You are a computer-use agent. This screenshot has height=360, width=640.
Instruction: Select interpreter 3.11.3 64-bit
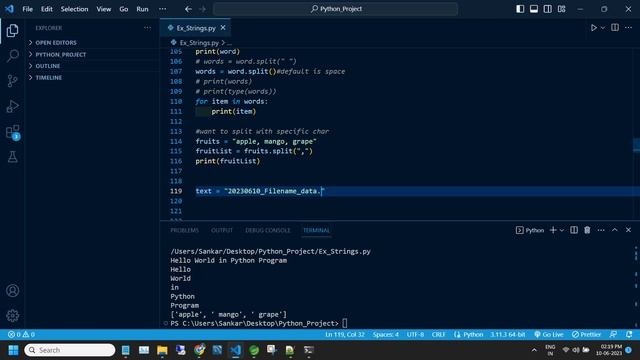[x=508, y=334]
